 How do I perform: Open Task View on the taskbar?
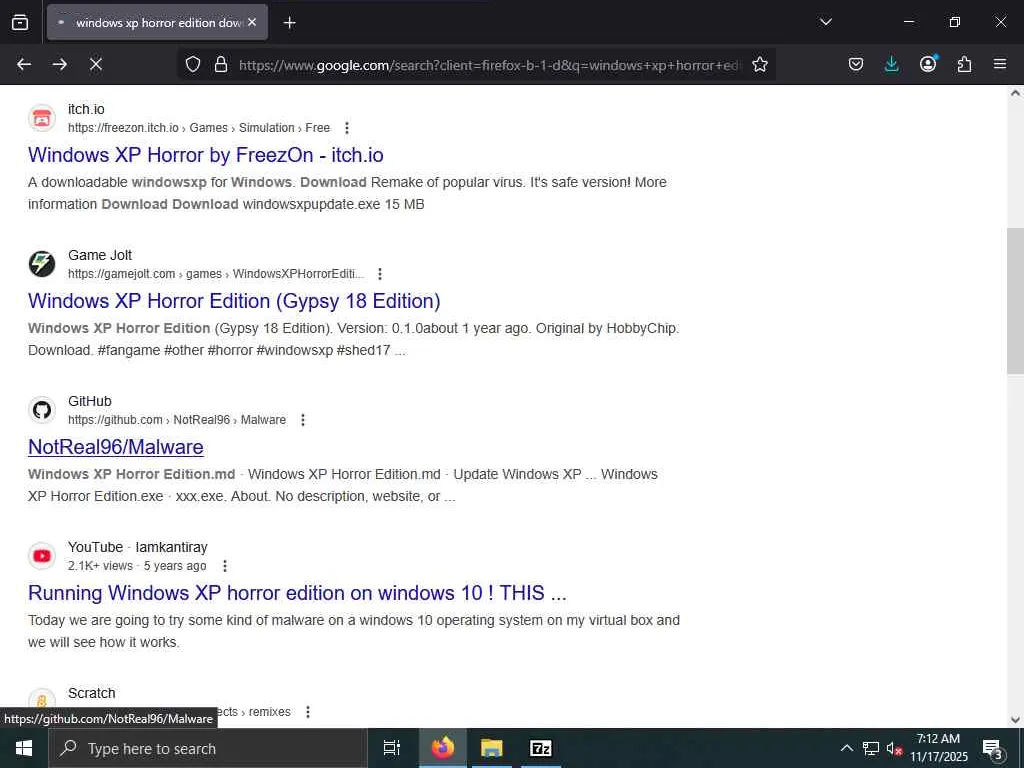[391, 748]
